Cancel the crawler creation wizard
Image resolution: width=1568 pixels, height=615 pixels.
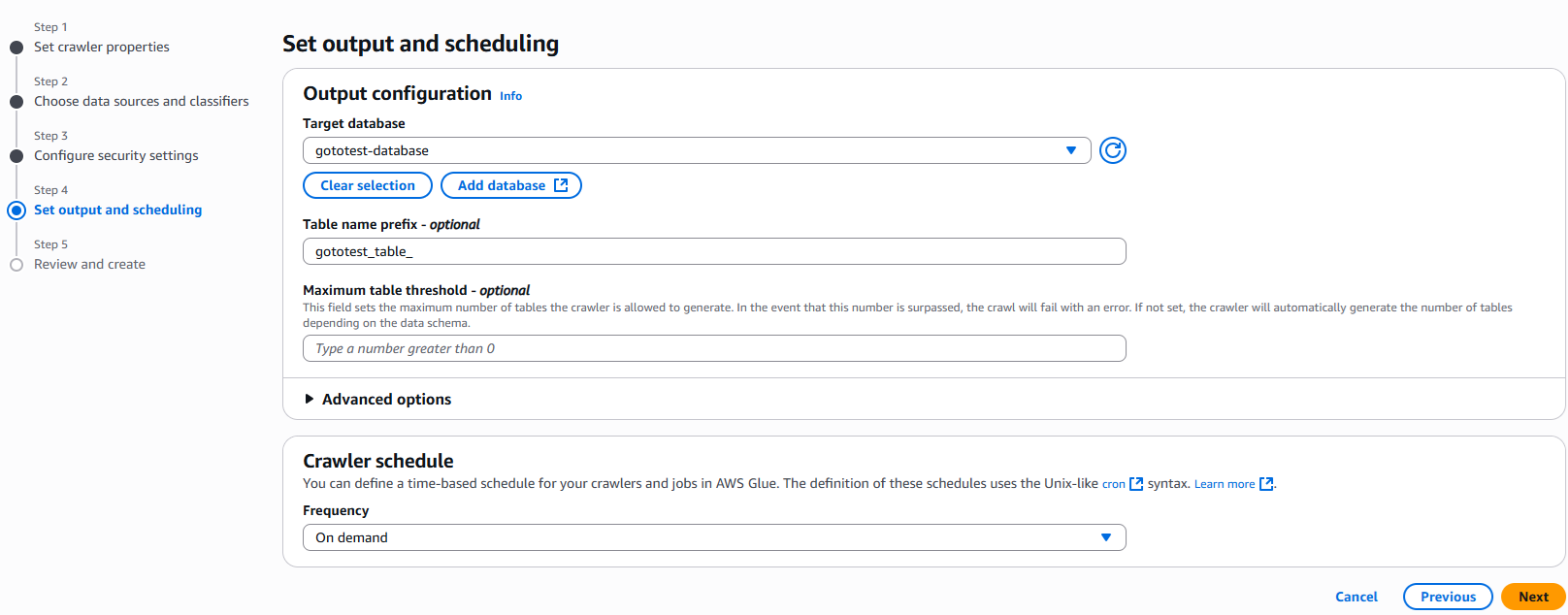click(1356, 597)
